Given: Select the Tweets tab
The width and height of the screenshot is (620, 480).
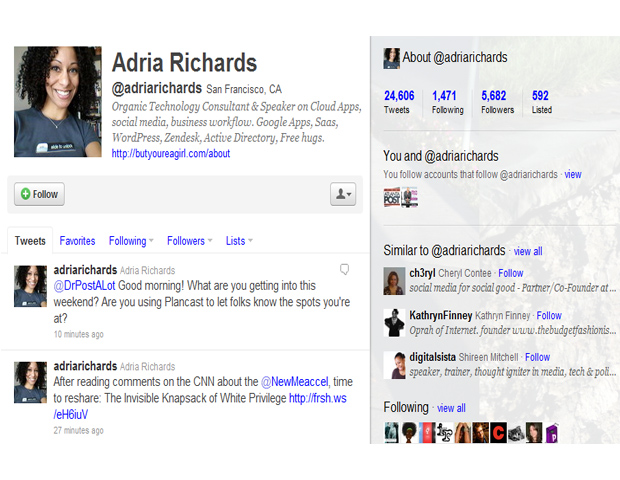Looking at the screenshot, I should (x=30, y=241).
